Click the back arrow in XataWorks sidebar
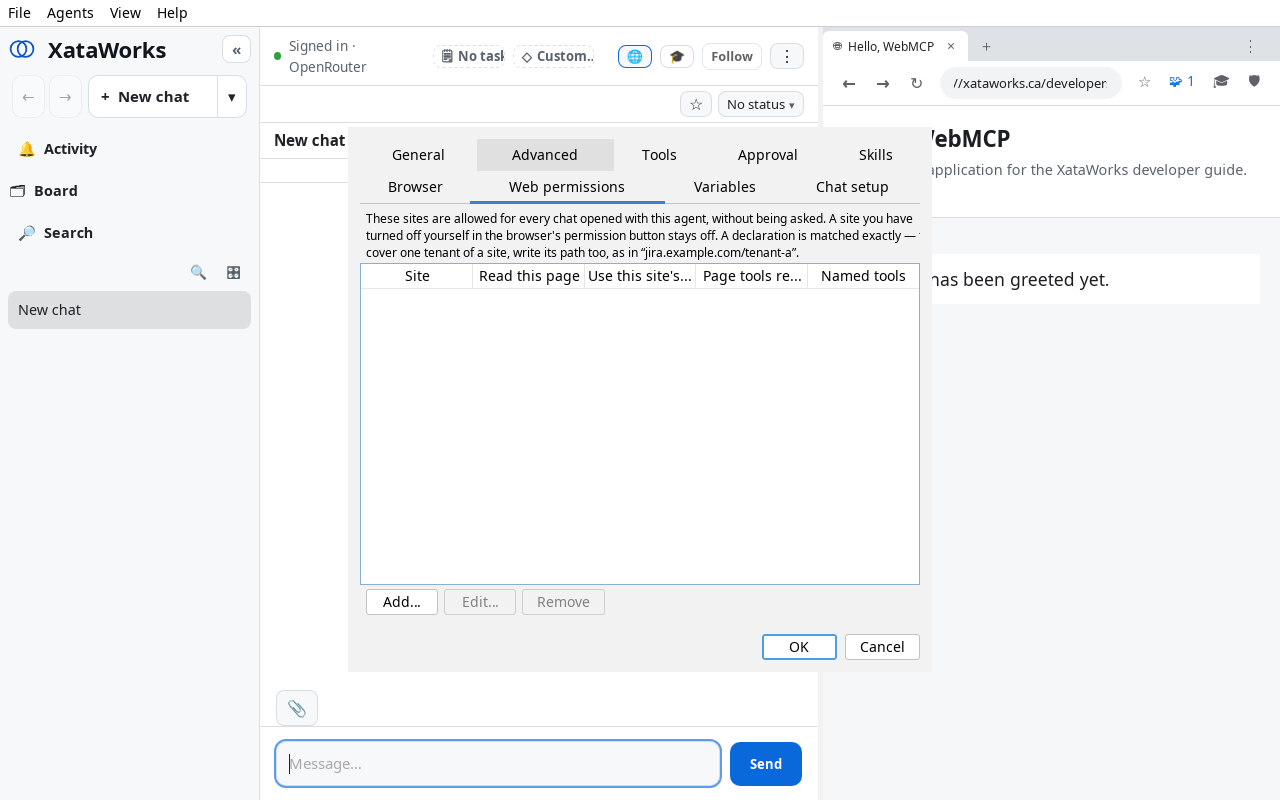This screenshot has height=800, width=1280. 28,97
